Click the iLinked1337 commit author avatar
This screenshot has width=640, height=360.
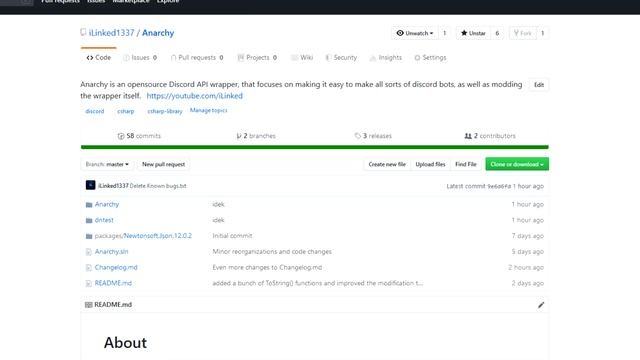tap(90, 185)
